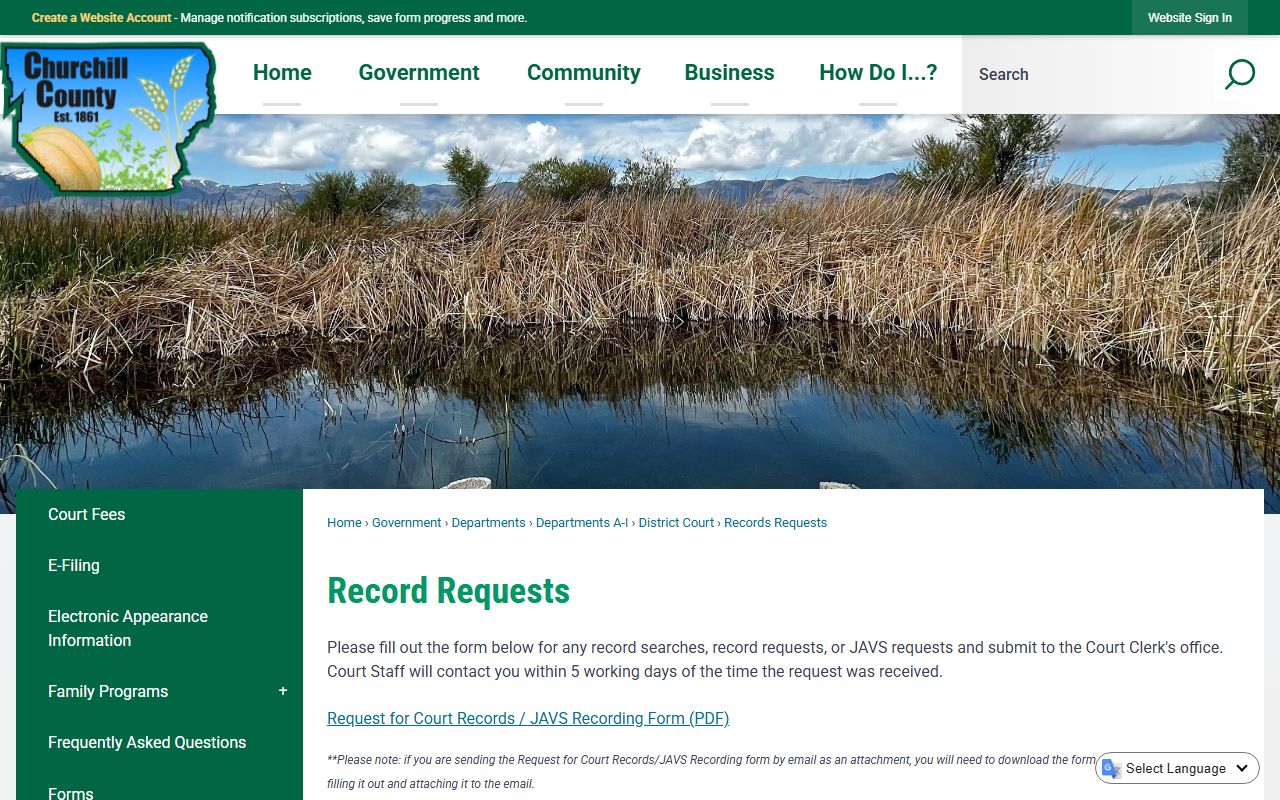Click Departments A-I breadcrumb link
Viewport: 1280px width, 800px height.
[x=582, y=522]
